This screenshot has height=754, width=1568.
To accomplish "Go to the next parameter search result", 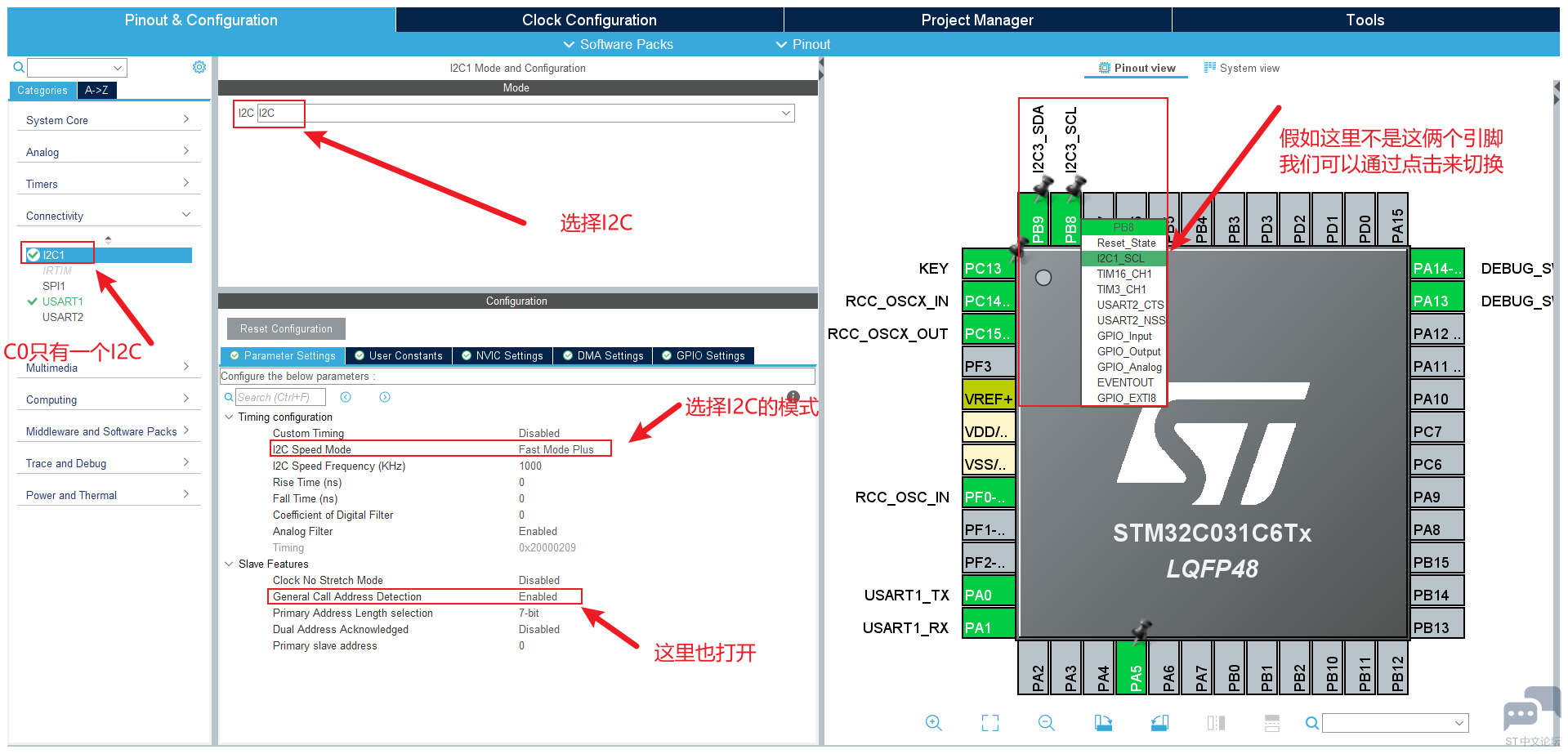I will tap(385, 397).
